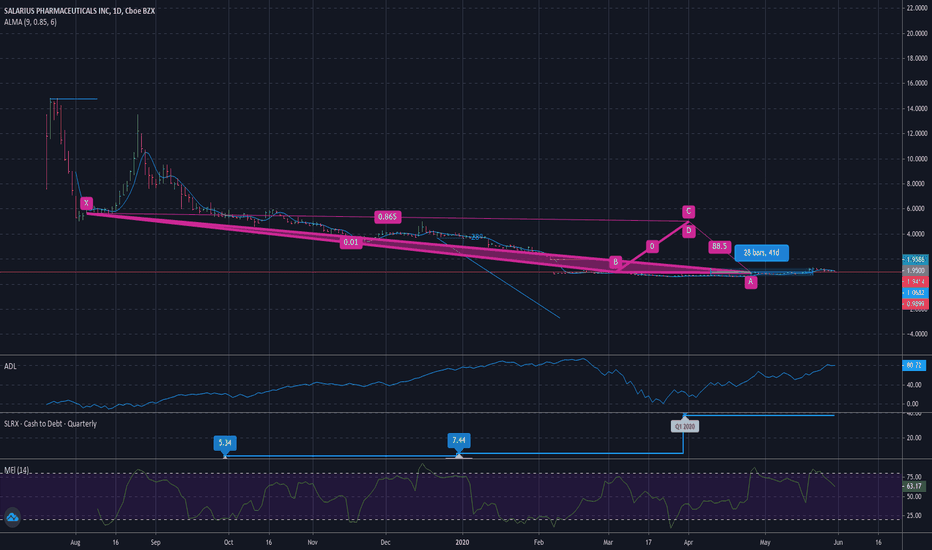Click the blue '28 bars, 41d' measurement label
The image size is (932, 550).
761,253
